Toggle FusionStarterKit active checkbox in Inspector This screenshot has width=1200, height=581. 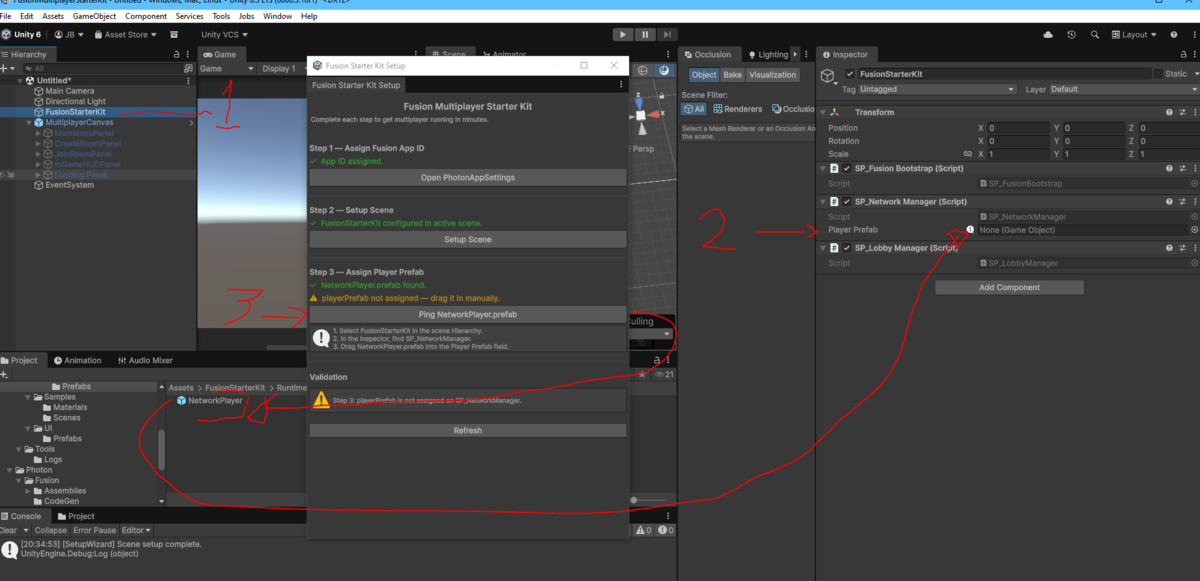850,74
